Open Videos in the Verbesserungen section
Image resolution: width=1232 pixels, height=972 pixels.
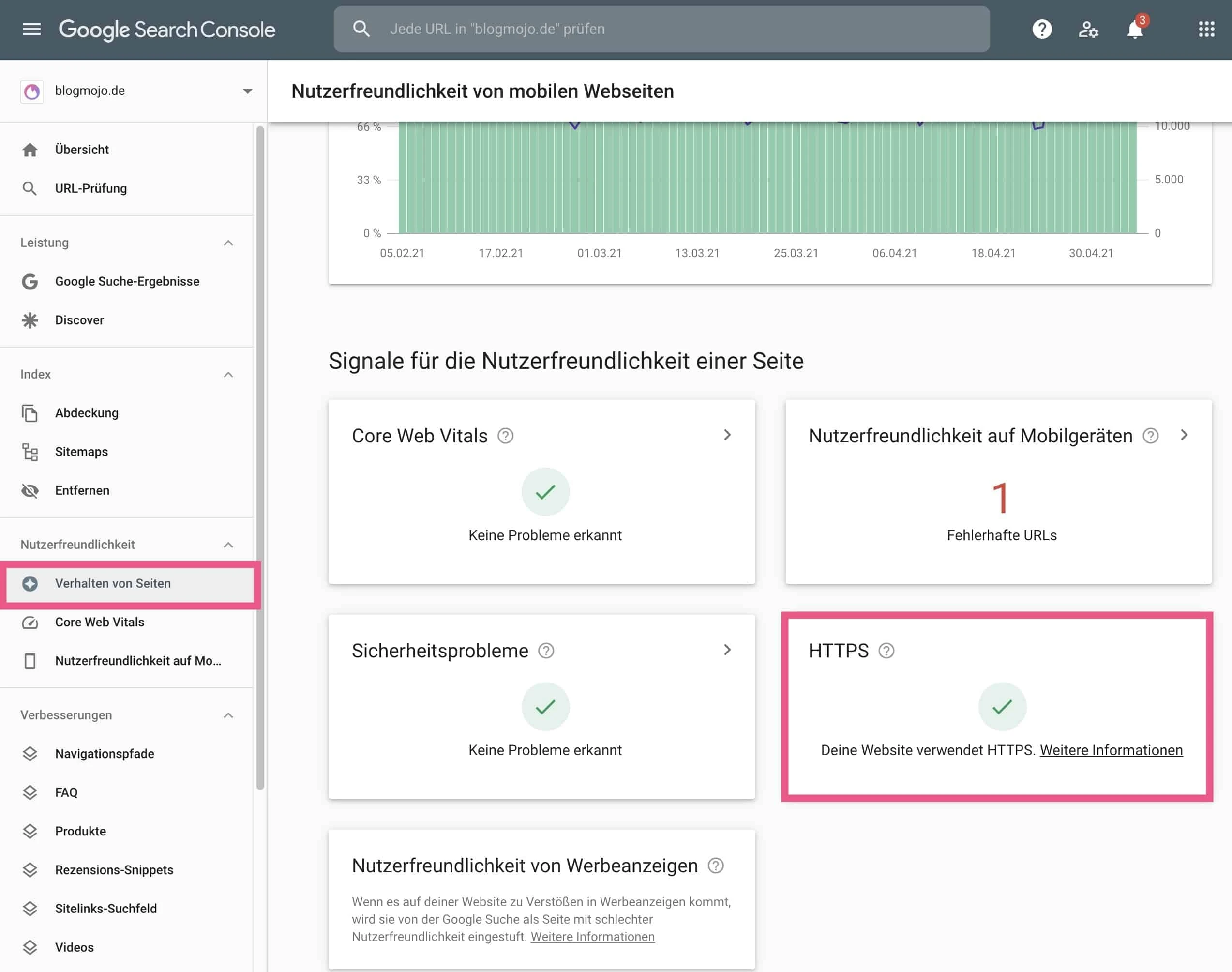[74, 947]
